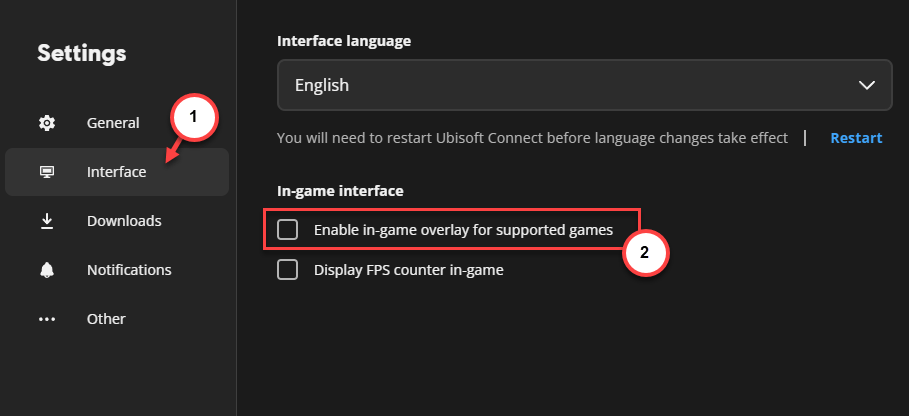Click the Interface monitor icon in sidebar
The image size is (909, 416).
[47, 172]
